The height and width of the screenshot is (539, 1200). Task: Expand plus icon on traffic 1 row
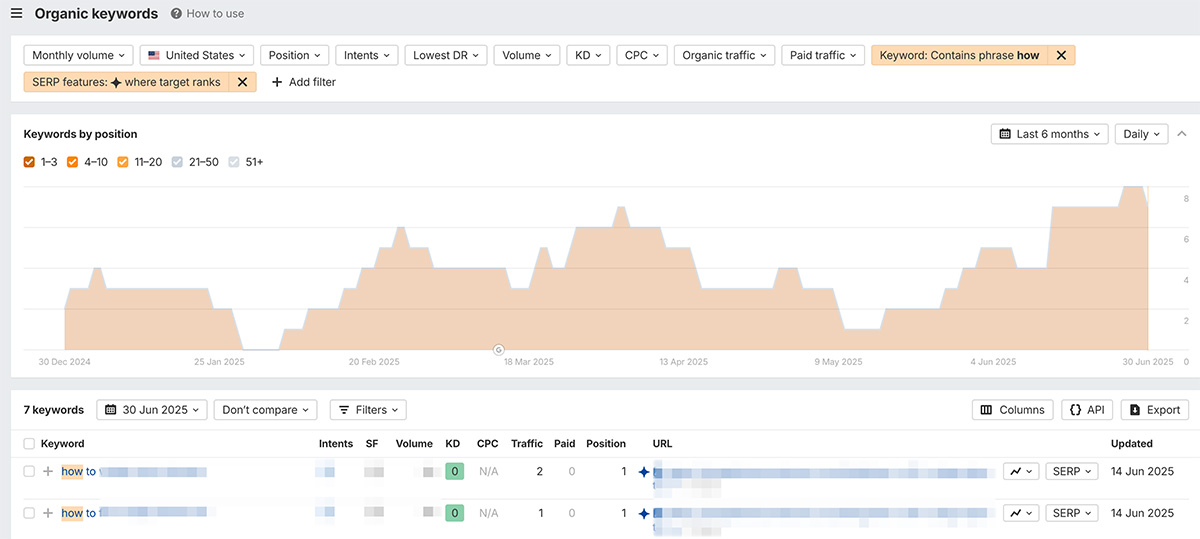point(48,513)
